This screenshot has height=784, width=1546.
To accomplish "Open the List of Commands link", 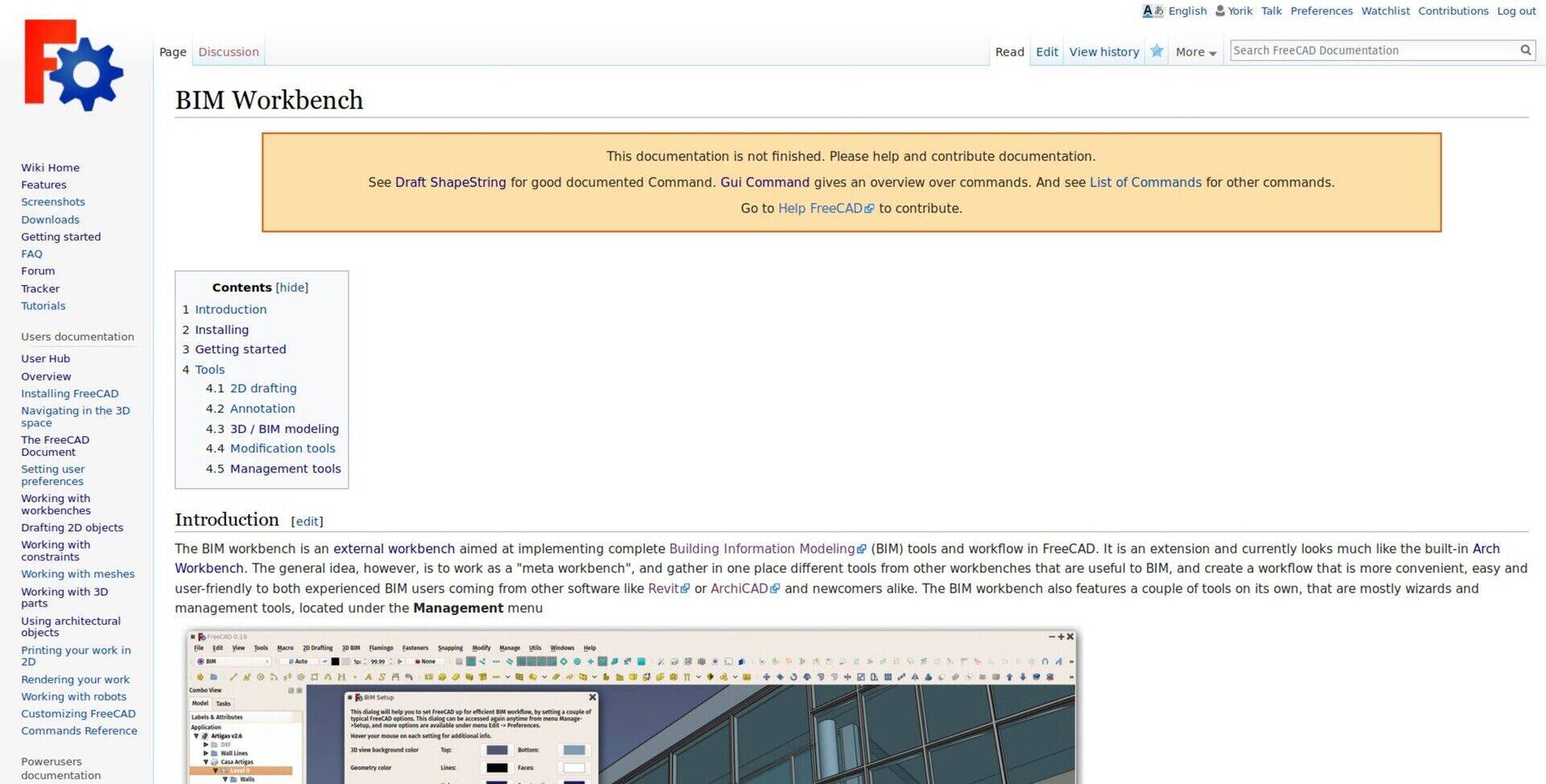I will (x=1144, y=183).
